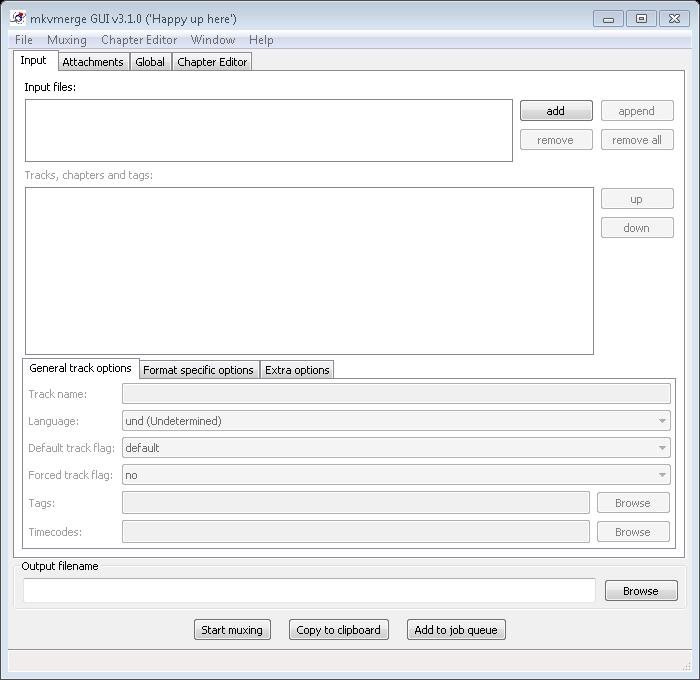Close the mkvmerge GUI window

point(675,19)
